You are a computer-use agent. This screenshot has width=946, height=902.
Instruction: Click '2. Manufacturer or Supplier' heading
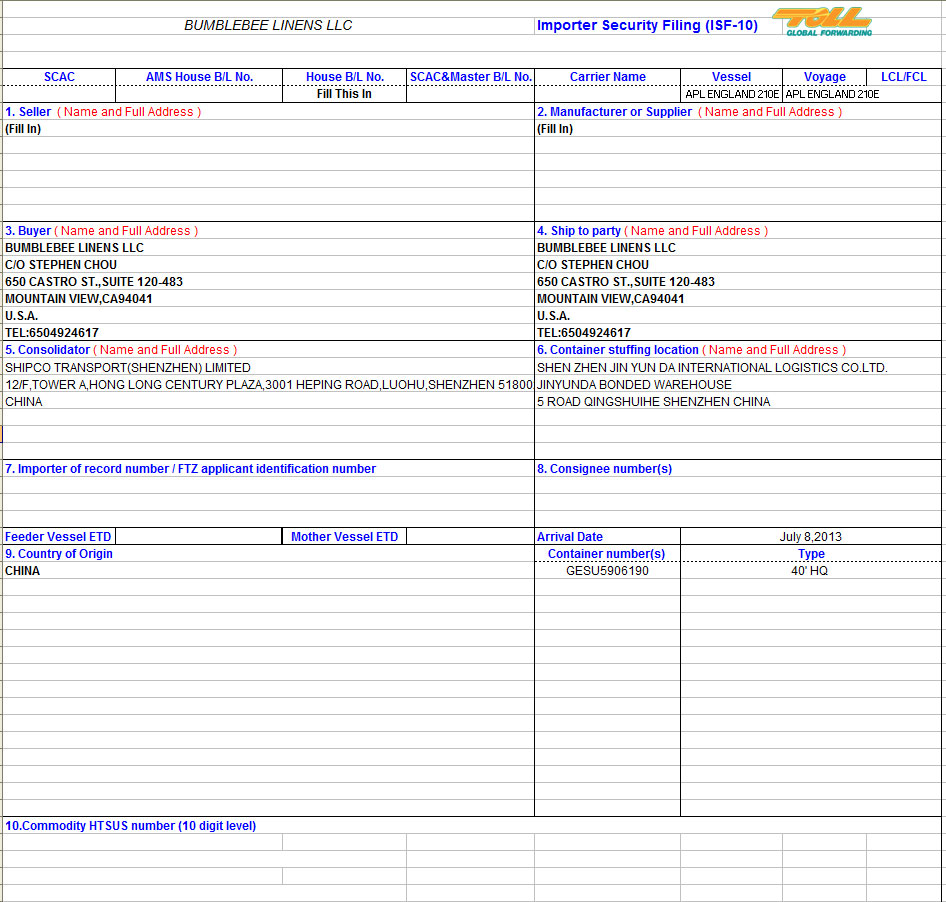pos(690,112)
